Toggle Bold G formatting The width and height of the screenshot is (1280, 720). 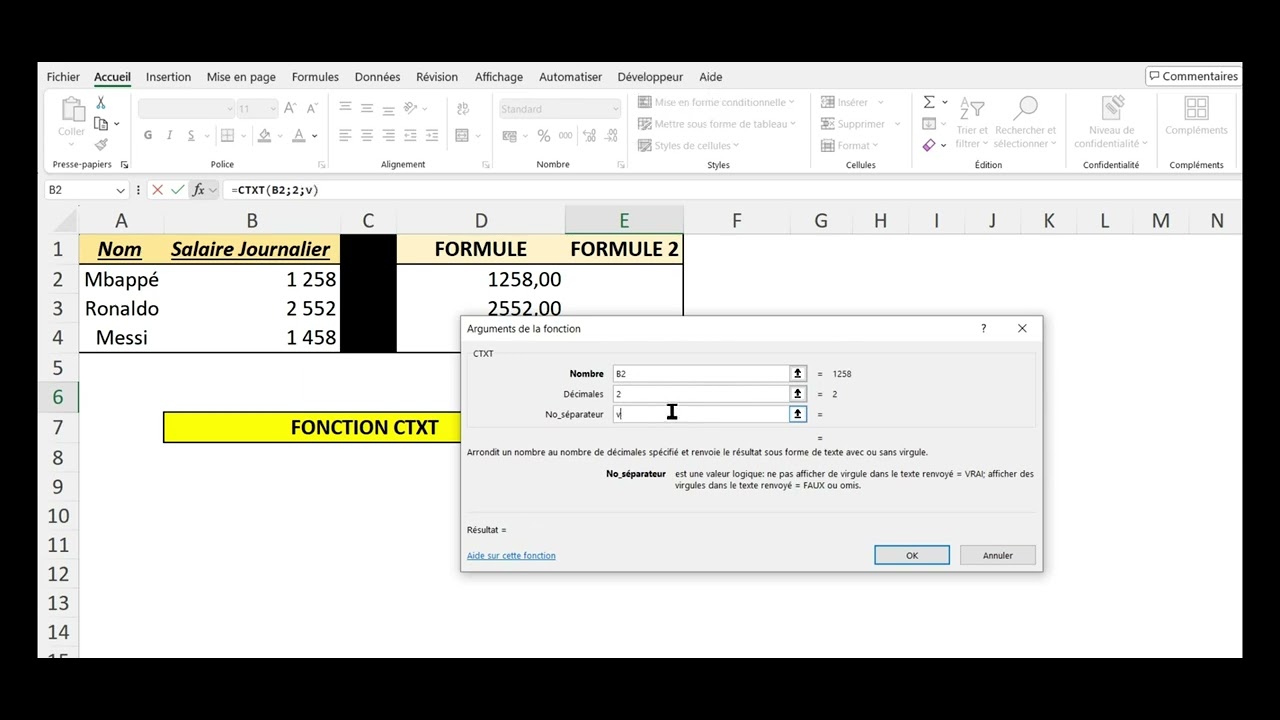[x=148, y=135]
